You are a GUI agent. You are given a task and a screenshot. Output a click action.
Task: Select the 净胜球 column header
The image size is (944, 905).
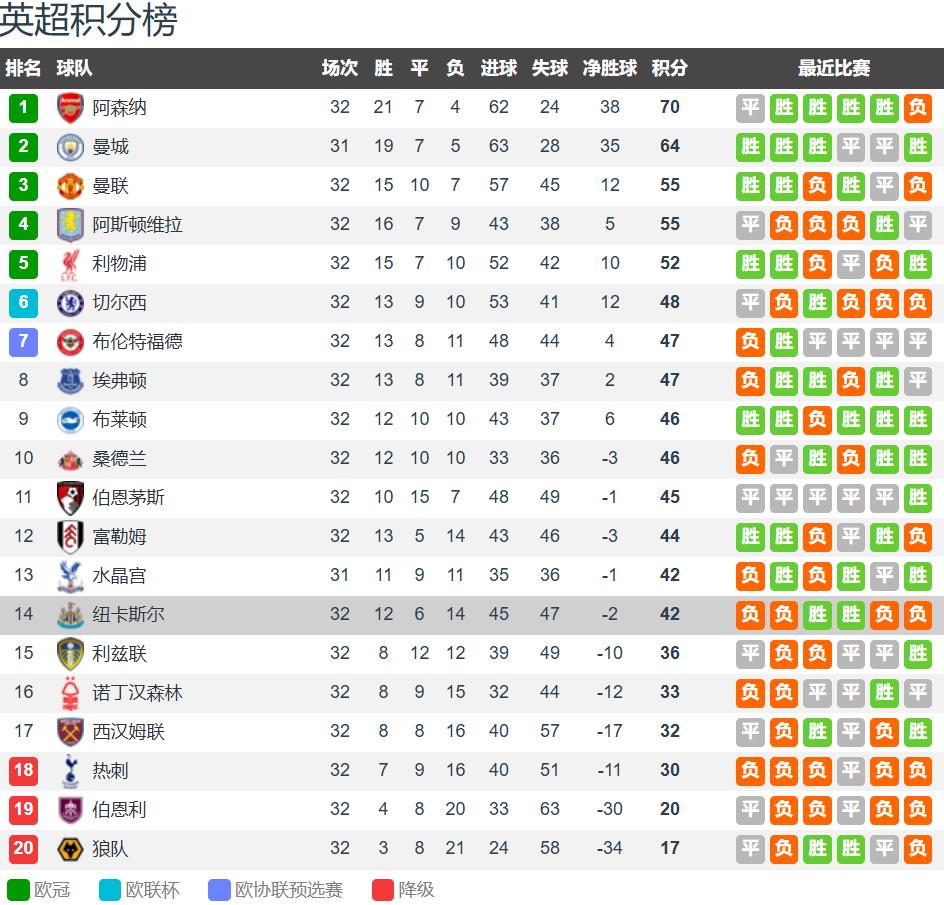point(610,68)
